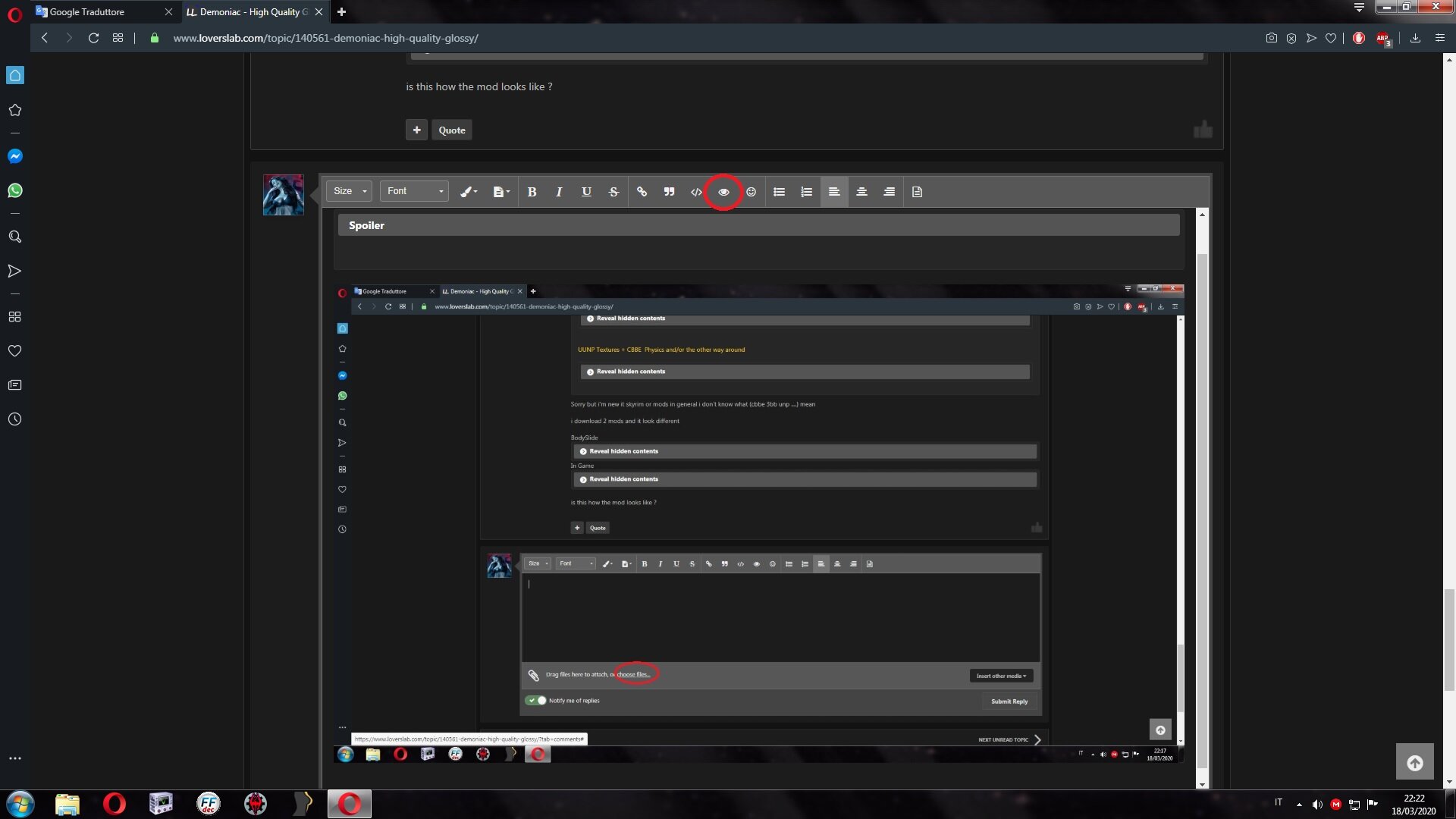Insert a code block in the editor
The width and height of the screenshot is (1456, 819).
(696, 192)
